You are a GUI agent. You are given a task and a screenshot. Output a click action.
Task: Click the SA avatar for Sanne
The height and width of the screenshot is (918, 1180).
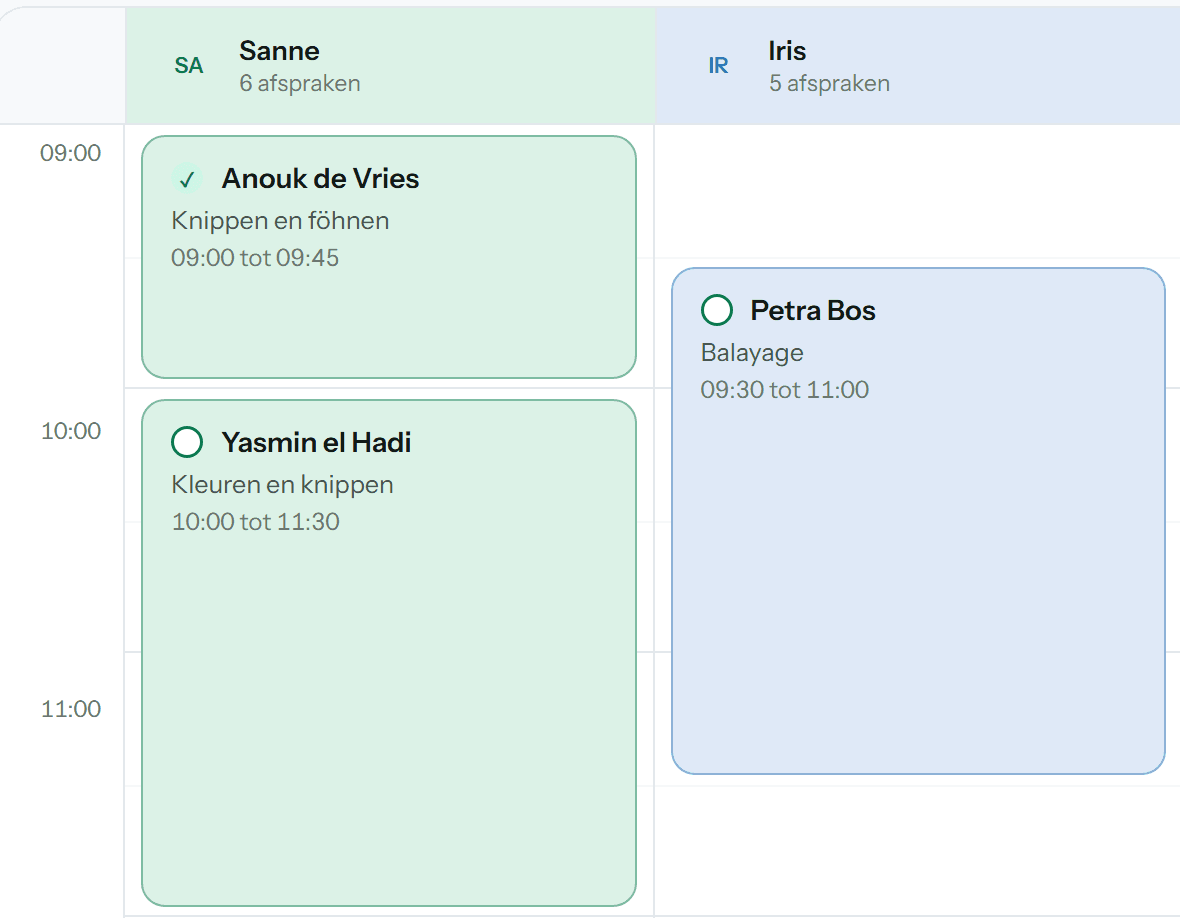coord(189,65)
